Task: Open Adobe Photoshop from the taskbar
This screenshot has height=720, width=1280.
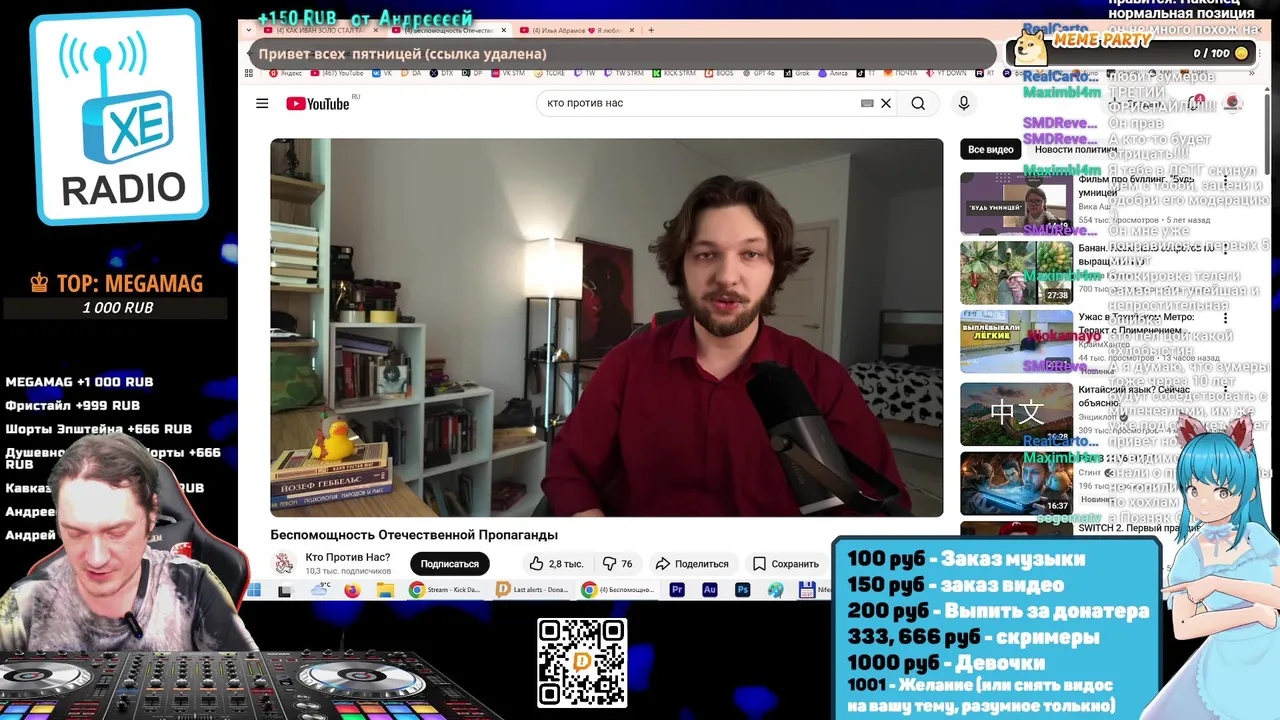Action: click(x=743, y=590)
